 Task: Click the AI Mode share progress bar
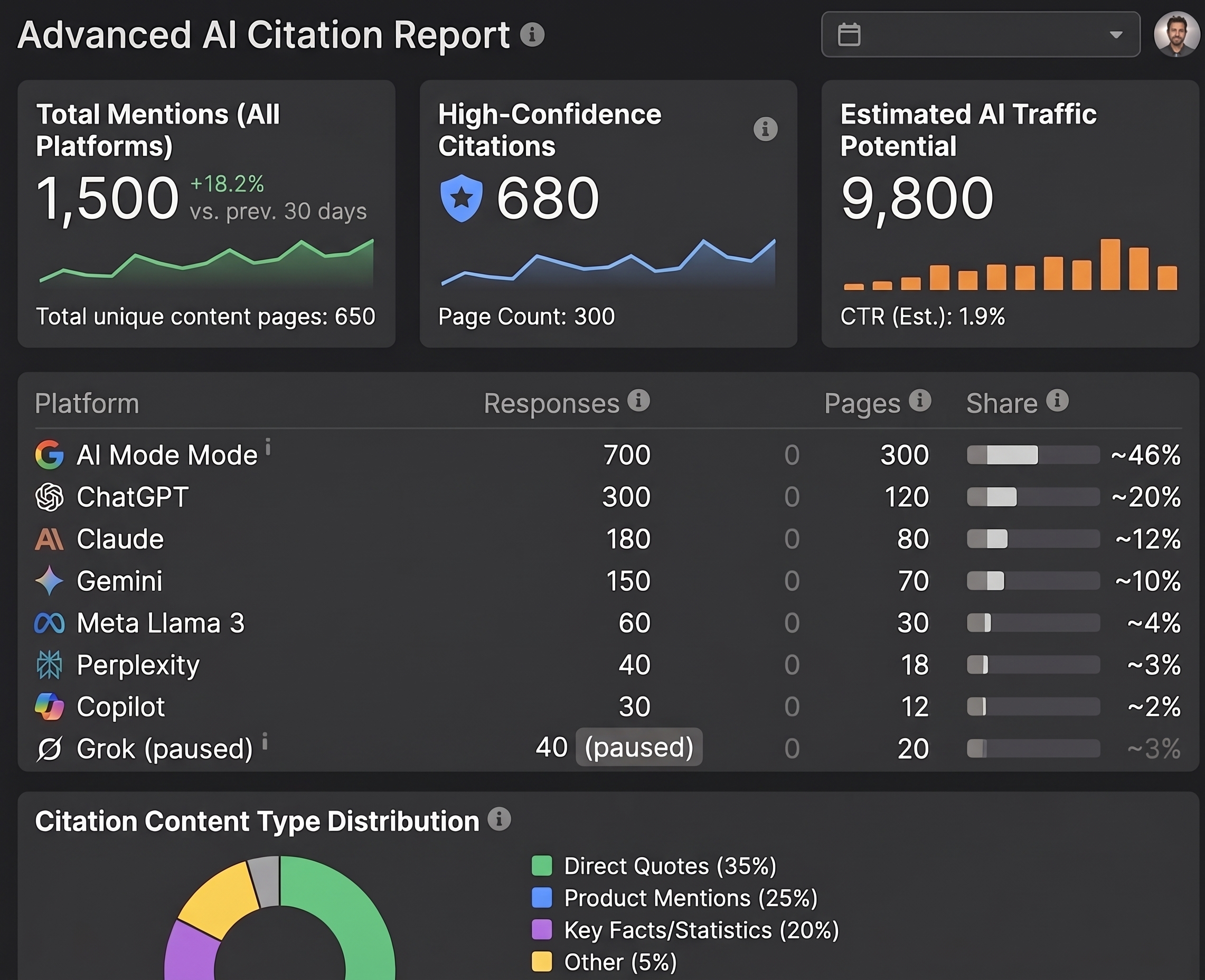[1033, 455]
